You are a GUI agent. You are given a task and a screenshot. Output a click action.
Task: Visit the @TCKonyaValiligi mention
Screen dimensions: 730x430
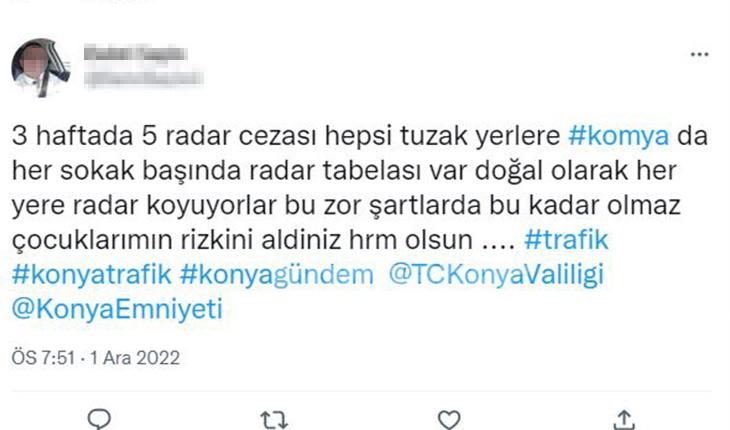pyautogui.click(x=496, y=275)
